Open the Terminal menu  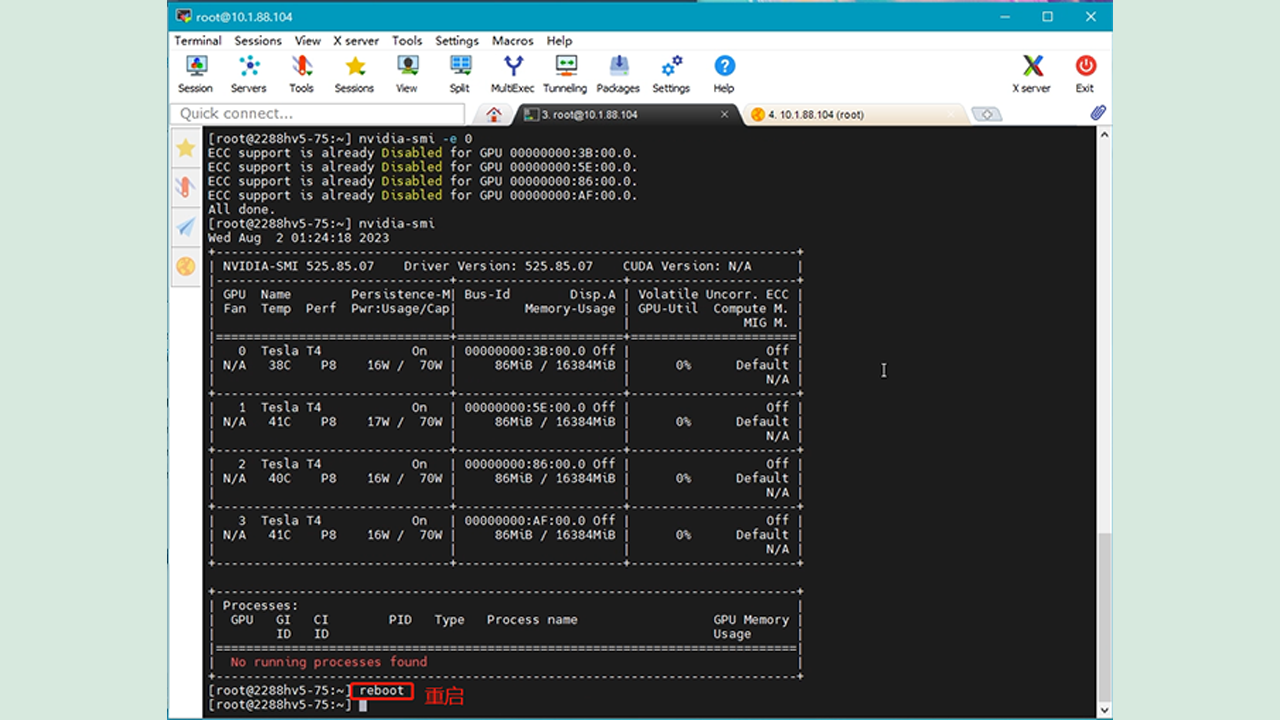[x=198, y=41]
